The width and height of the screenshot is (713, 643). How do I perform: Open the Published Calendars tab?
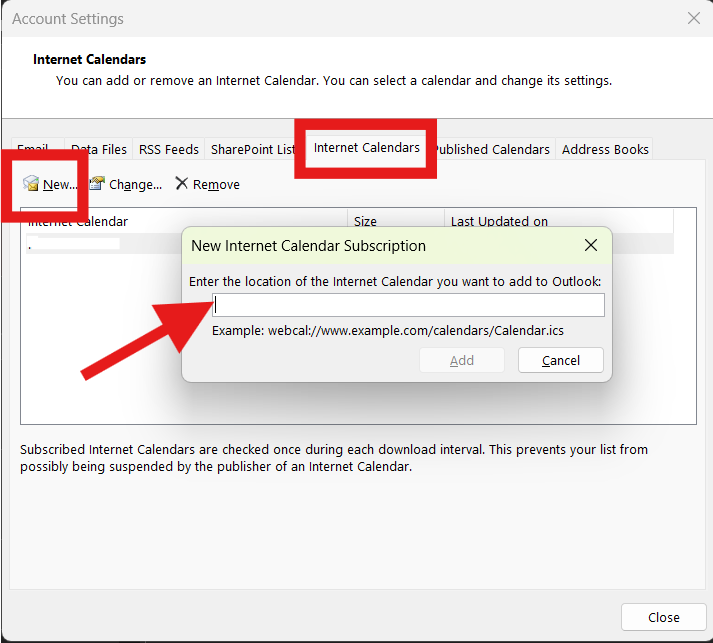493,149
